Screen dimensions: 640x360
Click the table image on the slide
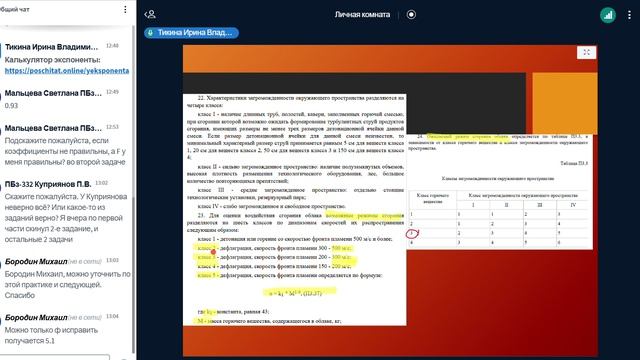[x=500, y=191]
